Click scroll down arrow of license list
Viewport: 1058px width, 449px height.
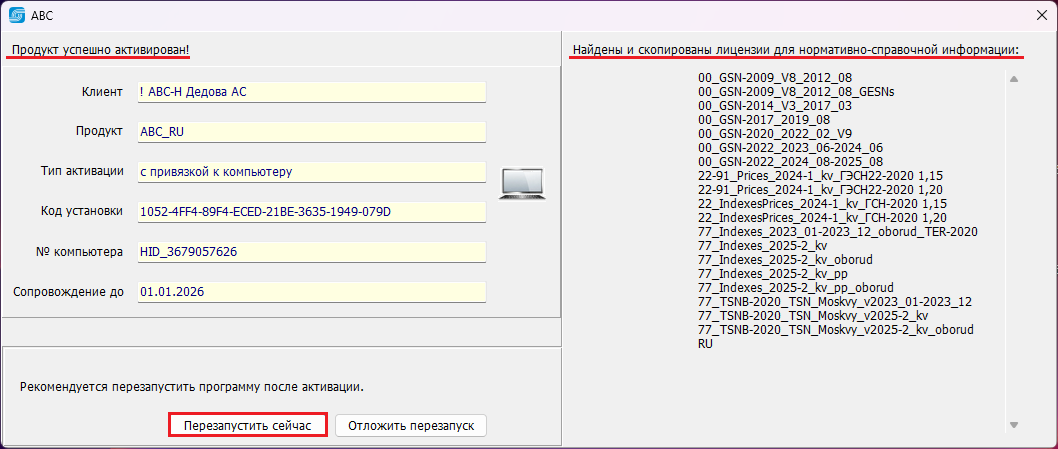(1013, 425)
